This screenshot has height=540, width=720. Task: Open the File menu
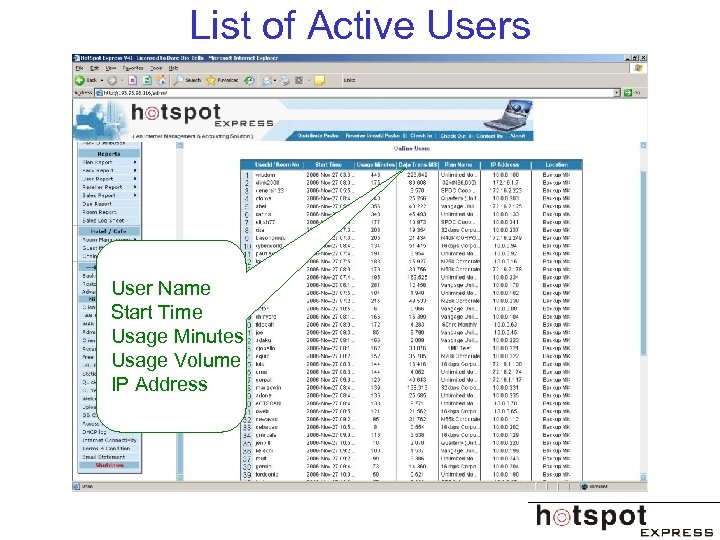click(x=79, y=68)
